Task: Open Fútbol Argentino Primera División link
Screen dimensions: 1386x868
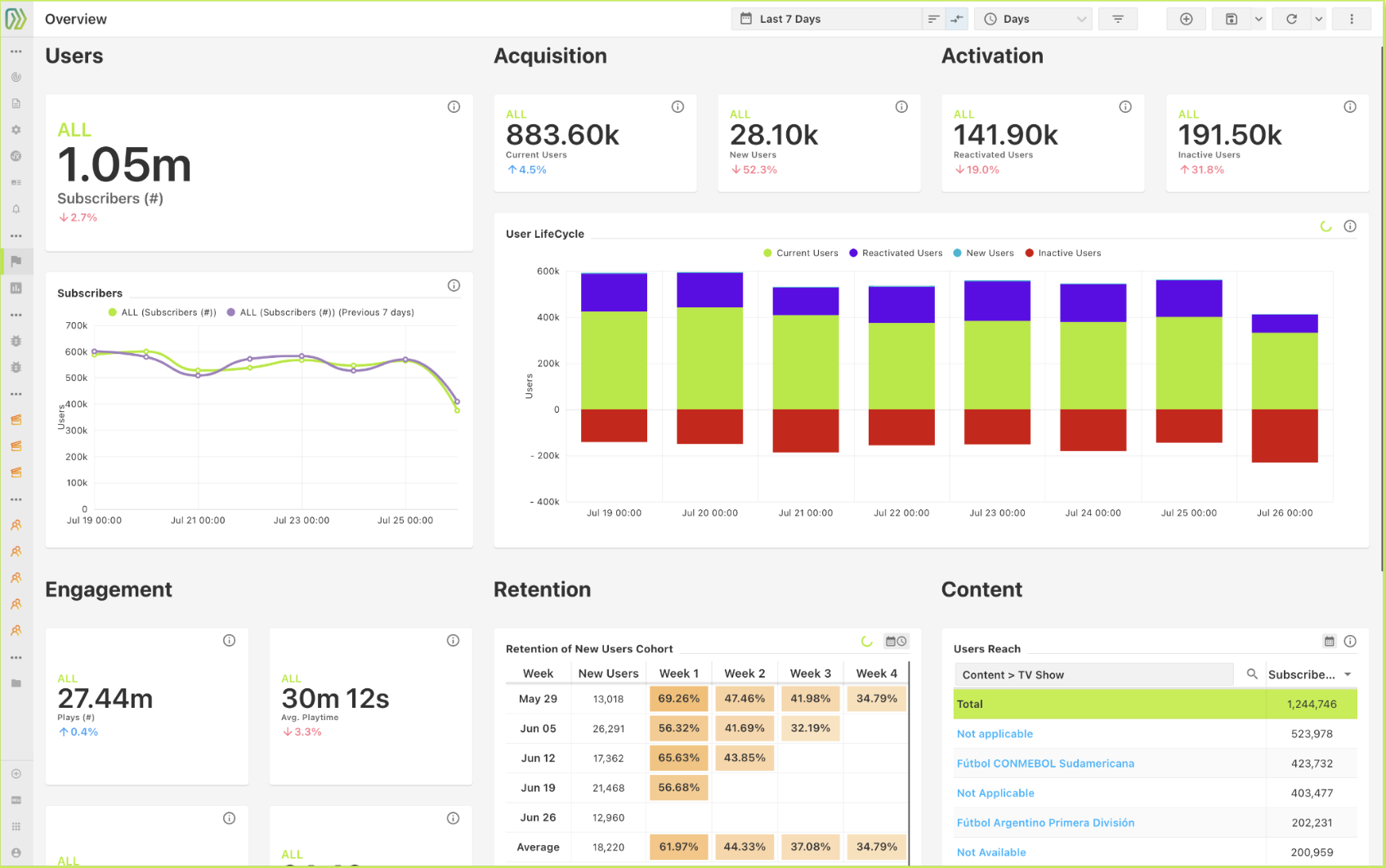Action: [1045, 823]
